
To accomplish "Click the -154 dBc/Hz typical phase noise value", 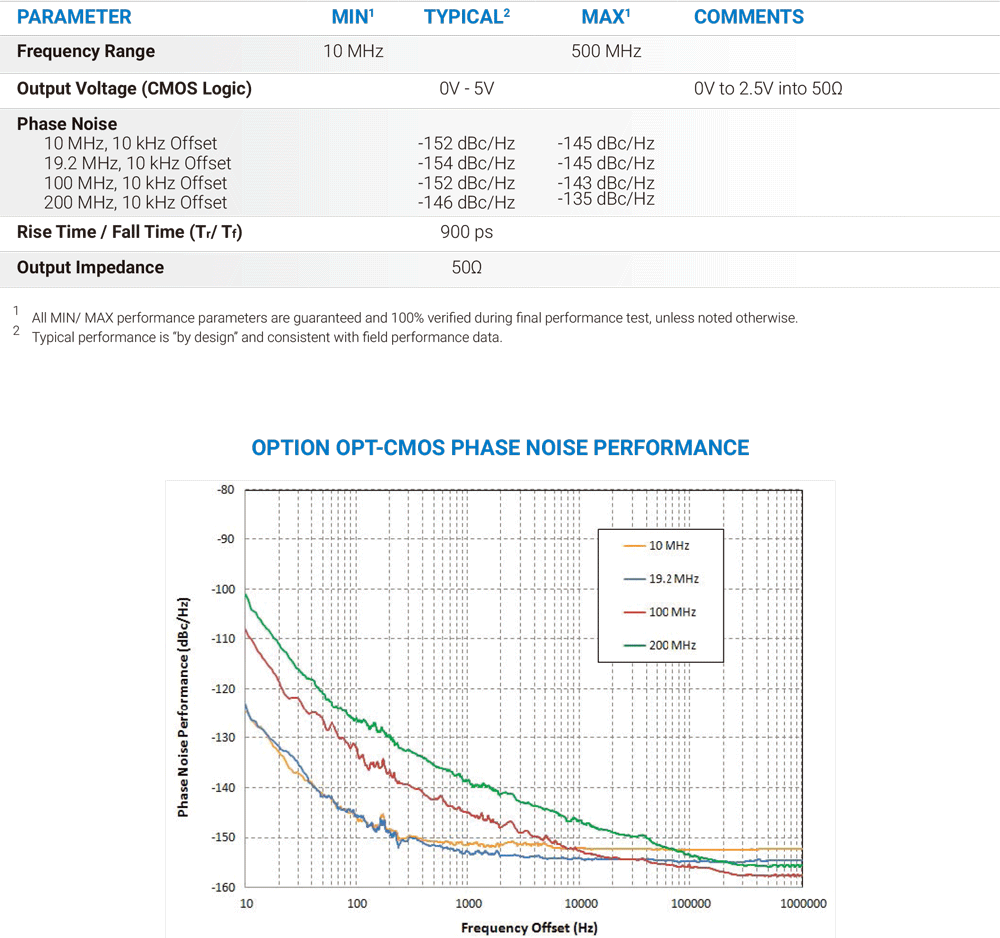I will 466,163.
